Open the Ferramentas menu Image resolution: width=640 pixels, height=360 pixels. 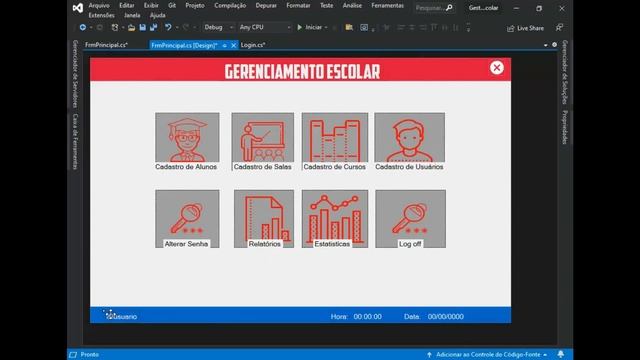tap(387, 6)
